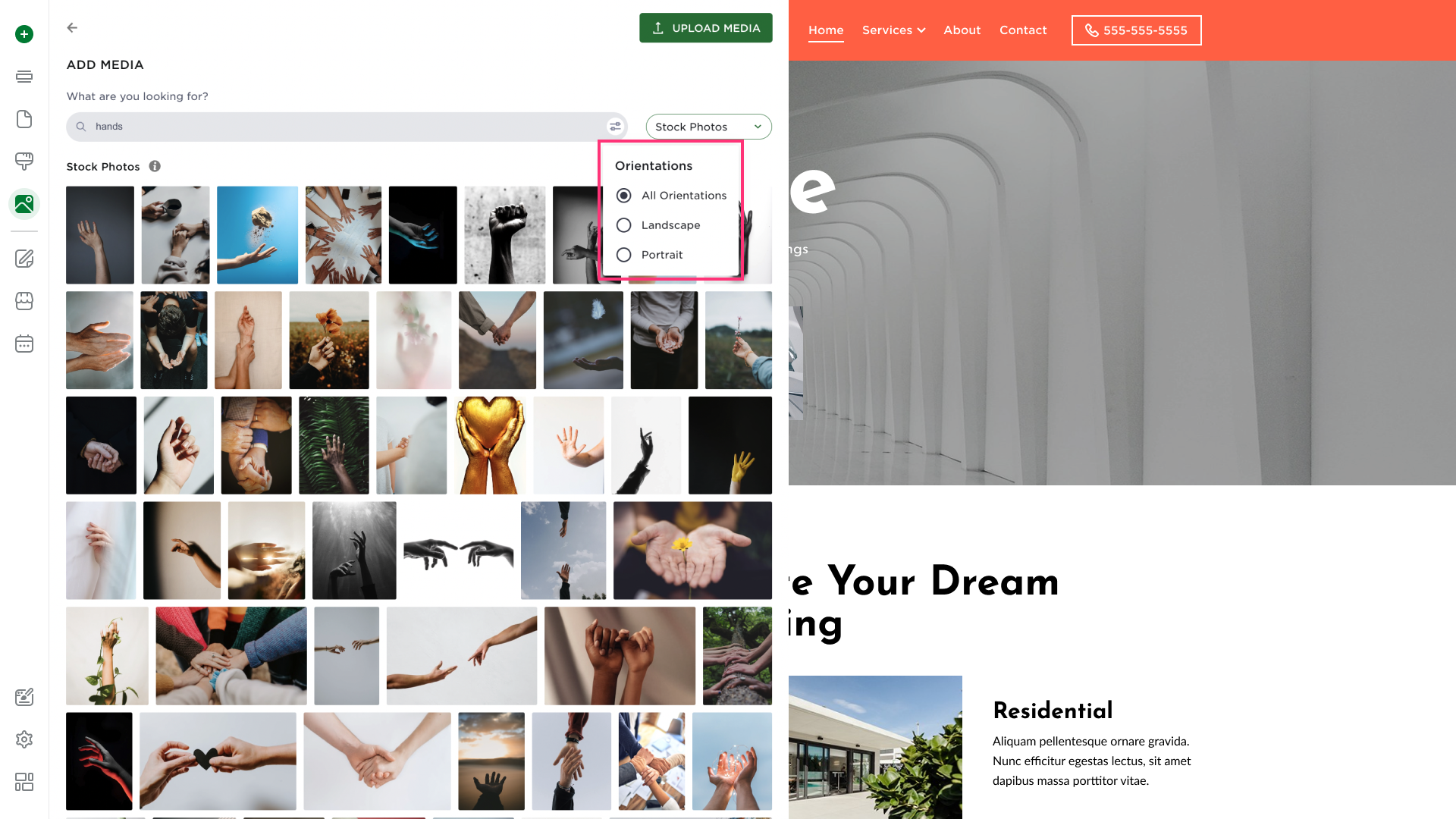
Task: Open the Stock Photos dropdown
Action: (708, 127)
